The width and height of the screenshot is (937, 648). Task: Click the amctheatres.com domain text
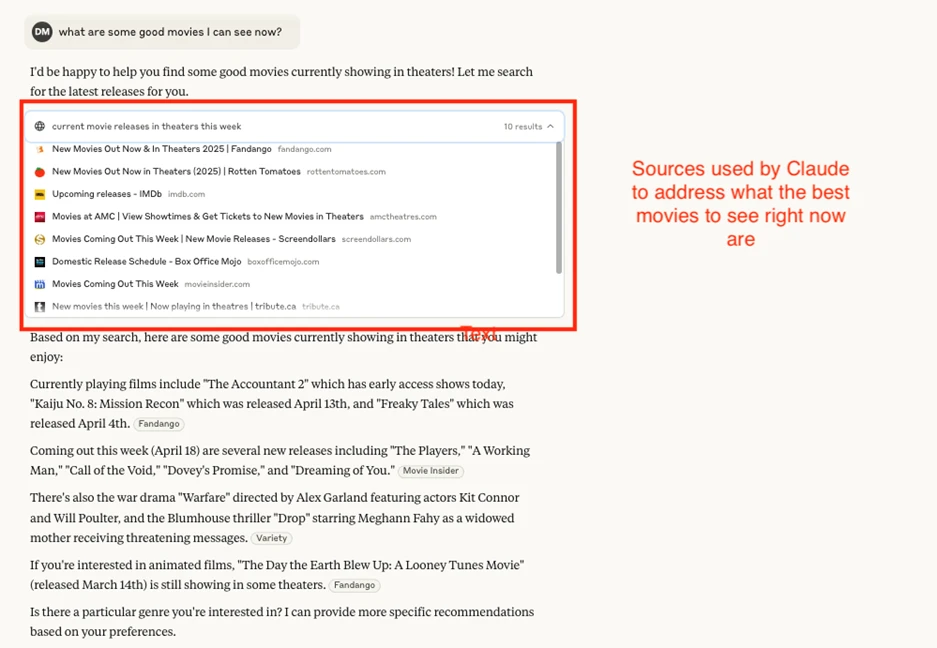click(403, 217)
